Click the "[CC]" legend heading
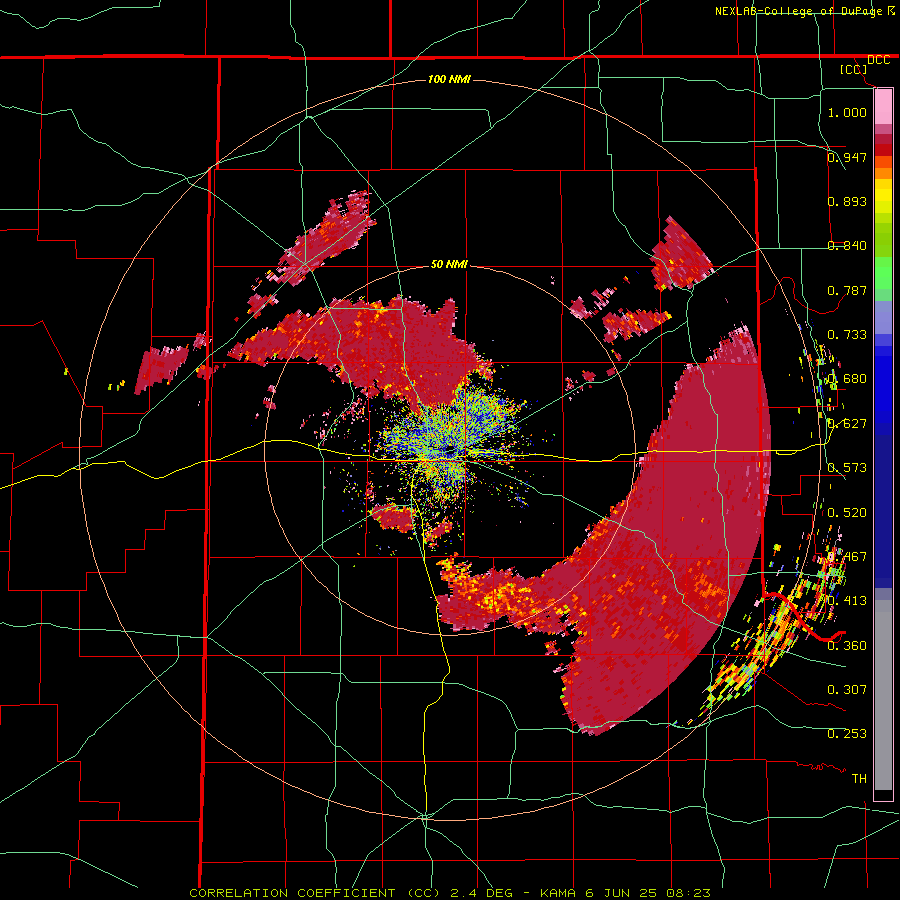 (x=854, y=69)
